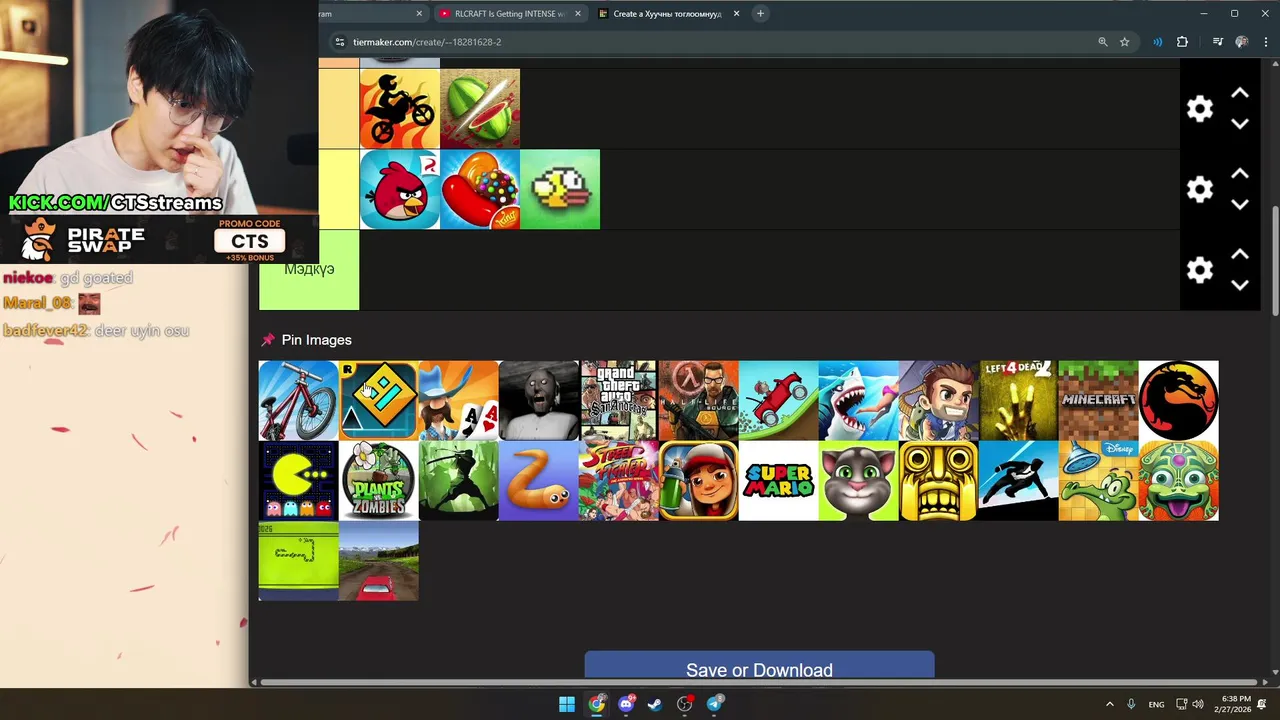The image size is (1280, 720).
Task: Show hidden system tray icons
Action: [x=1109, y=704]
